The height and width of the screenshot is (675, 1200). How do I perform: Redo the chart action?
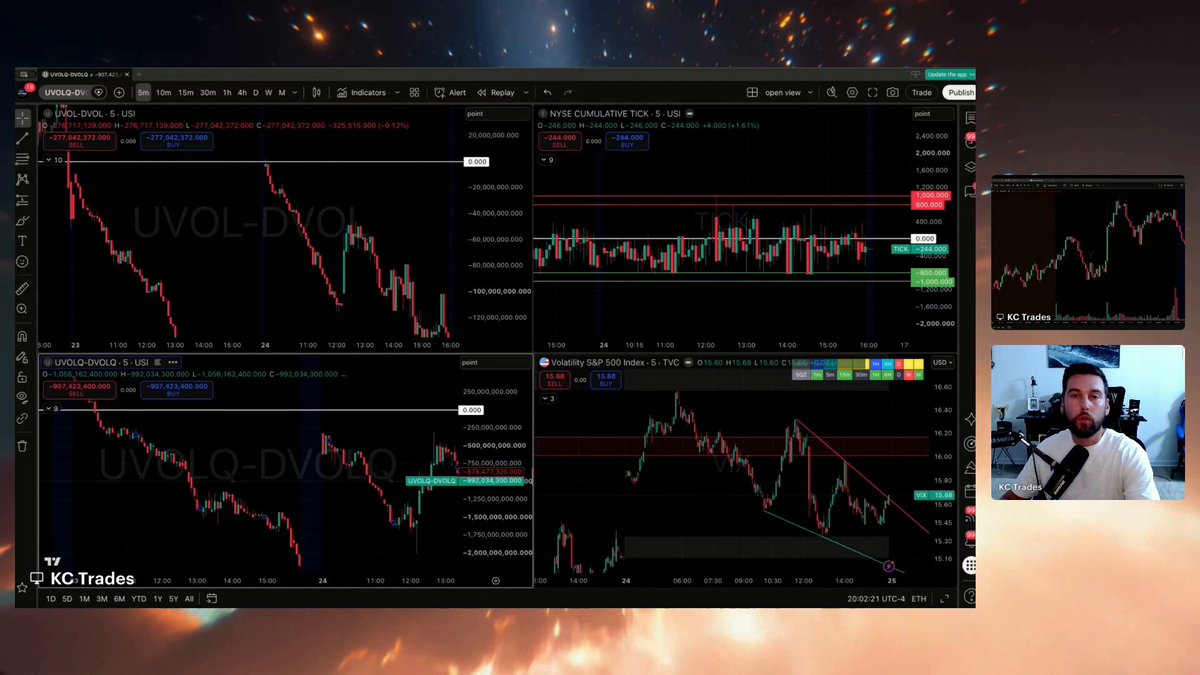[x=568, y=93]
